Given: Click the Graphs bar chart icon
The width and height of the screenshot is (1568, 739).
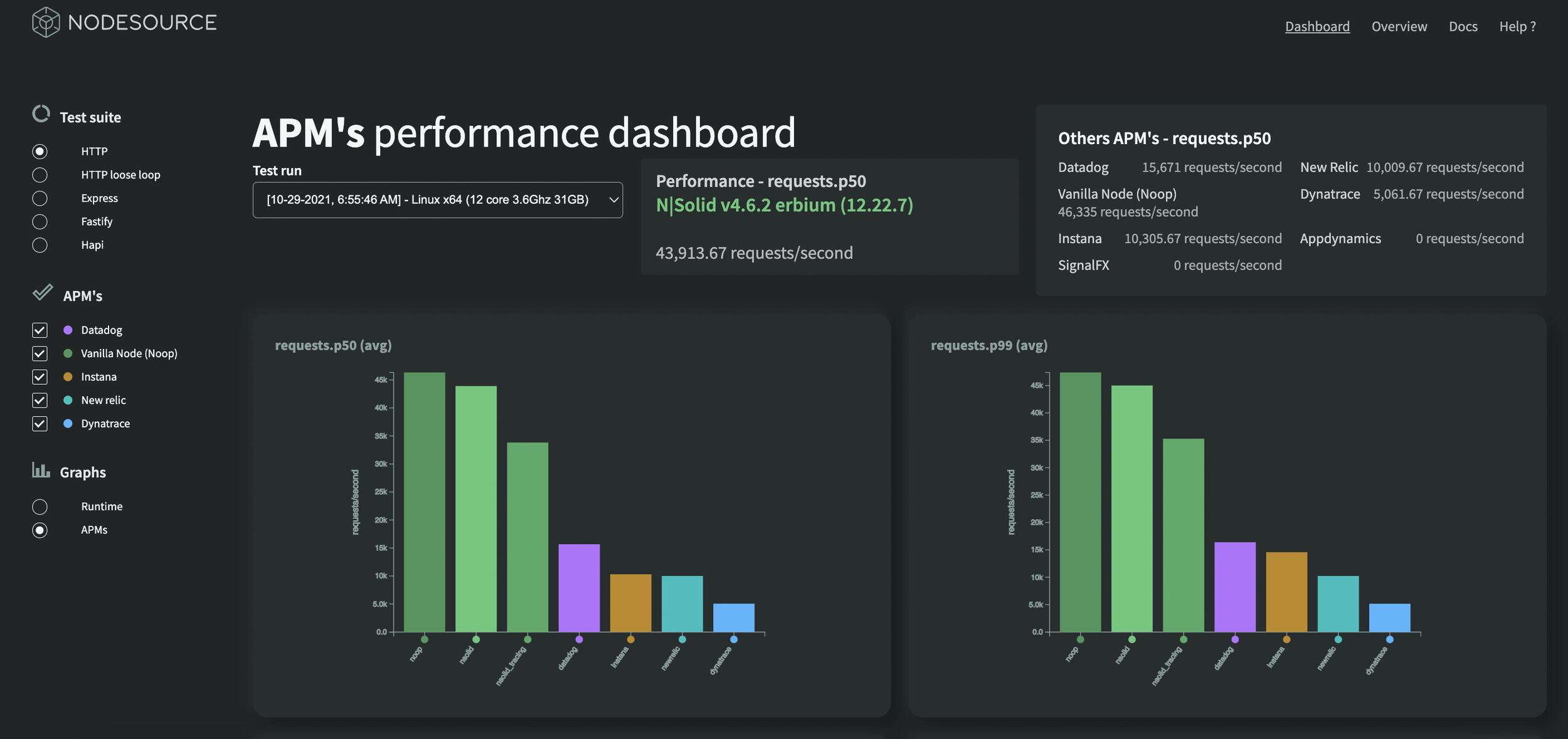Looking at the screenshot, I should tap(41, 470).
